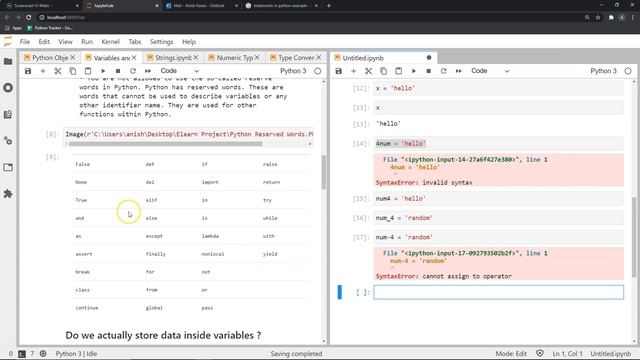Open the Run menu
The height and width of the screenshot is (360, 640).
(87, 42)
